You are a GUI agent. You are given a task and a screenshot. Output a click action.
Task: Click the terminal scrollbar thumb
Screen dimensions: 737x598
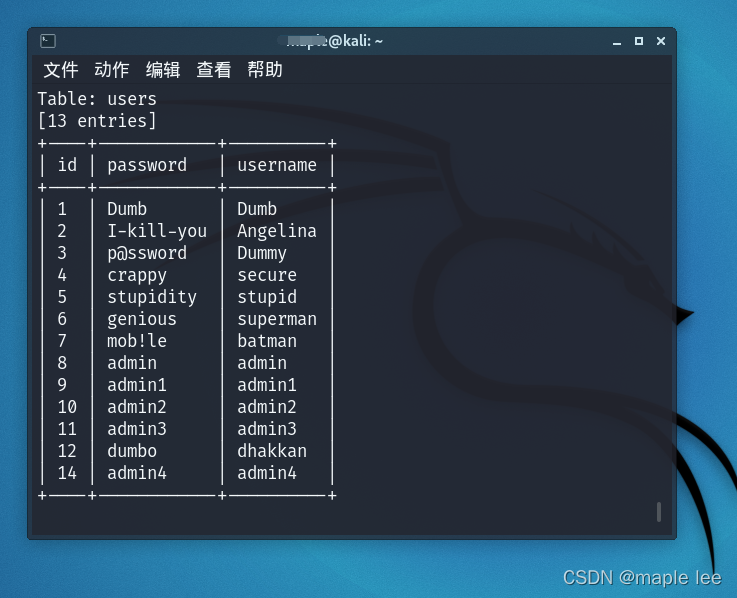(659, 512)
